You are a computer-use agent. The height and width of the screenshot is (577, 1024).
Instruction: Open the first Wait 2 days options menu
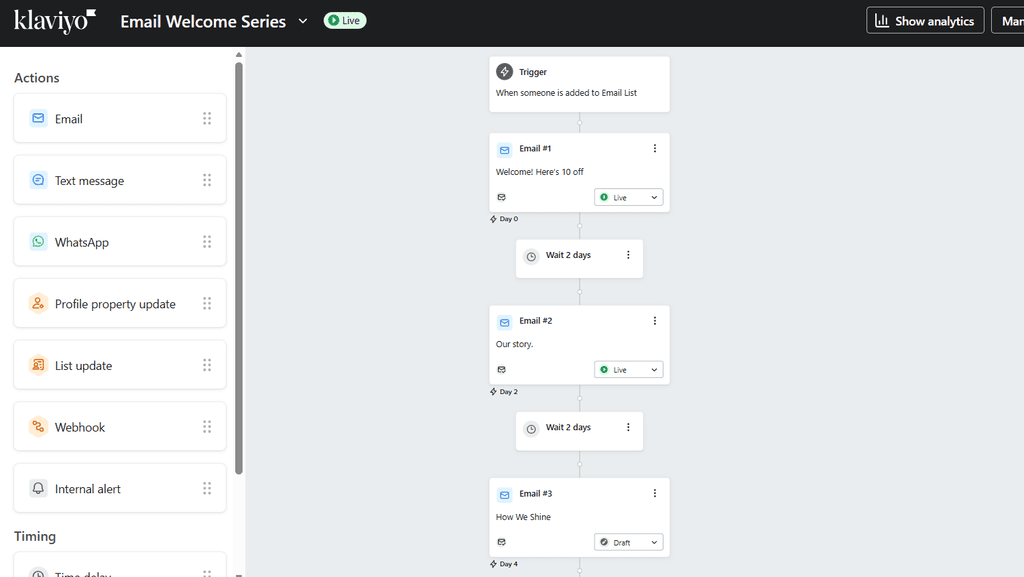(x=628, y=255)
